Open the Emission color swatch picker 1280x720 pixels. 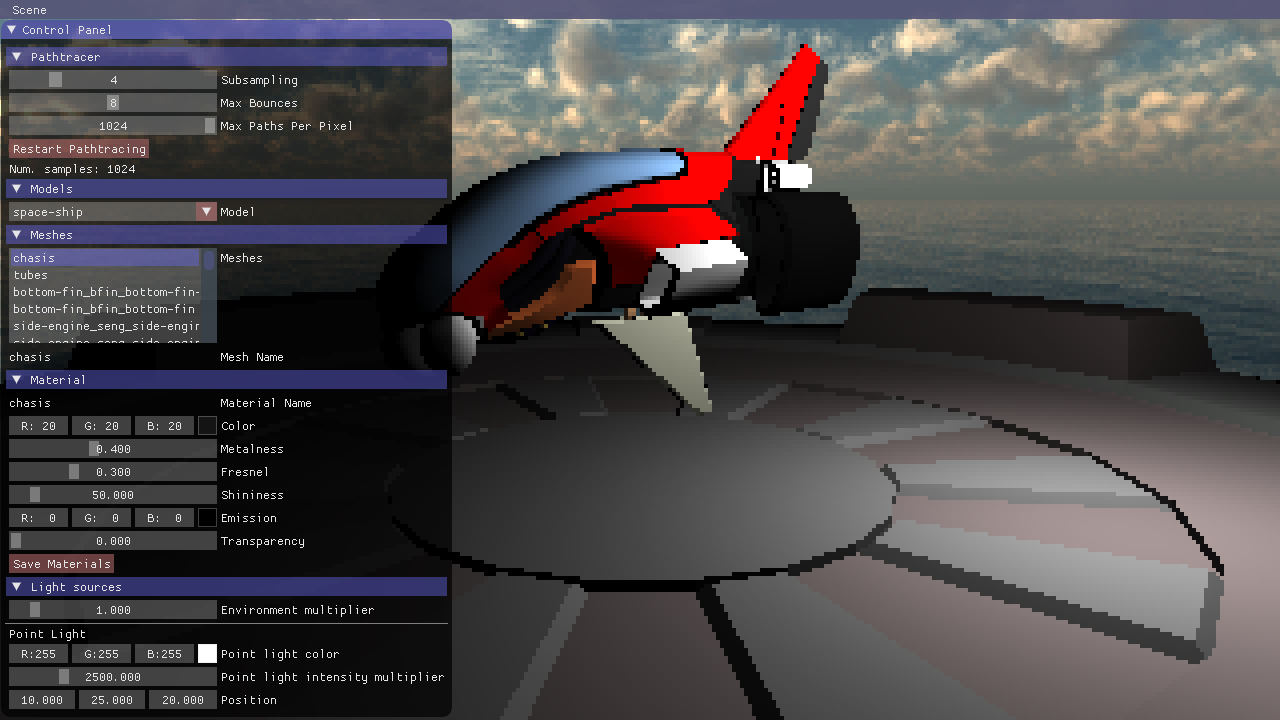click(207, 518)
